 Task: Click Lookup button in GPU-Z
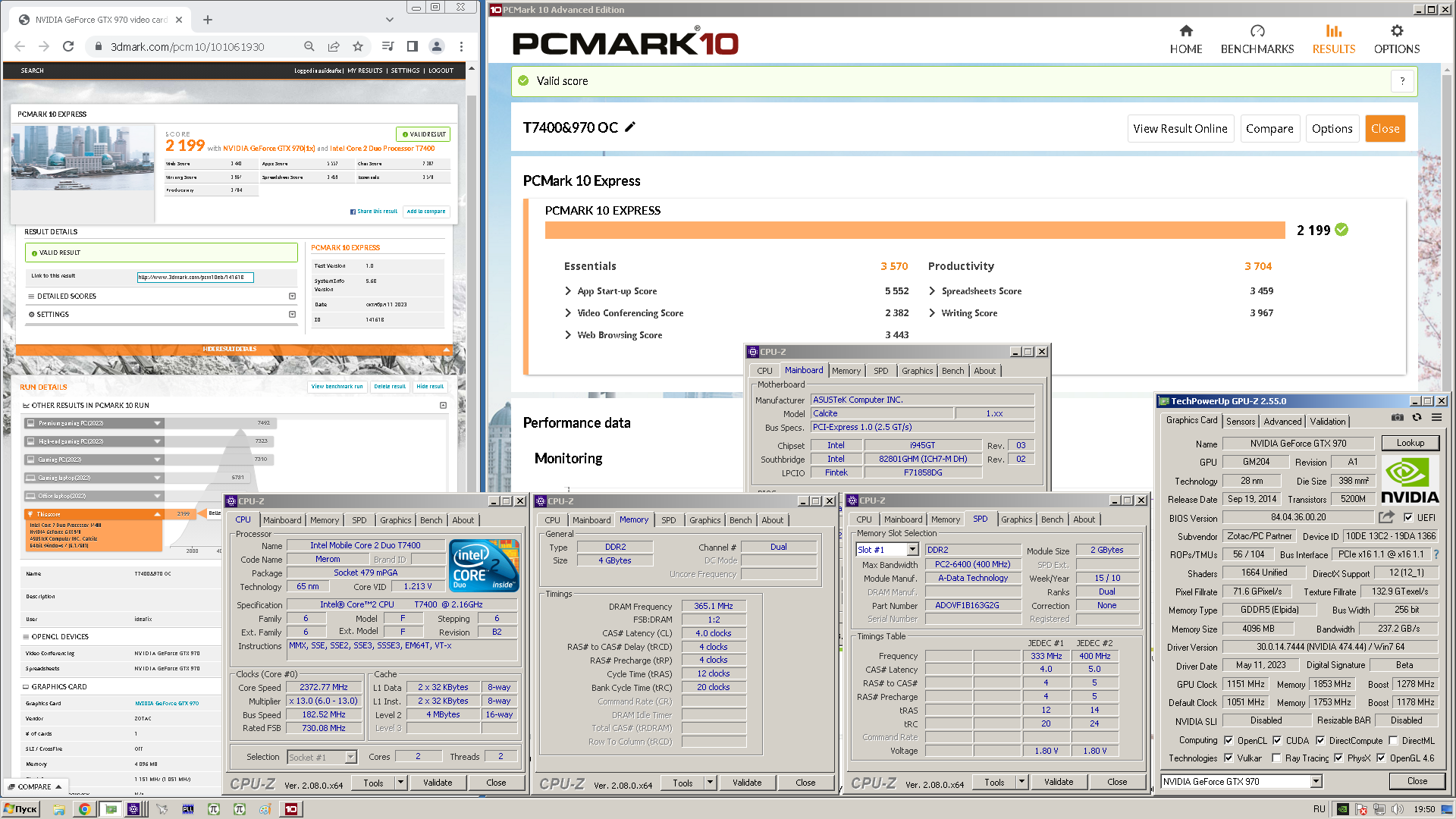click(x=1410, y=443)
